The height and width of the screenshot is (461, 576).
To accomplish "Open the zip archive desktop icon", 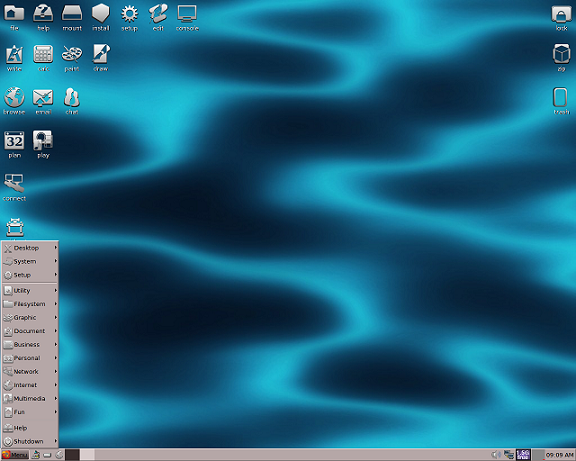I will (x=561, y=58).
